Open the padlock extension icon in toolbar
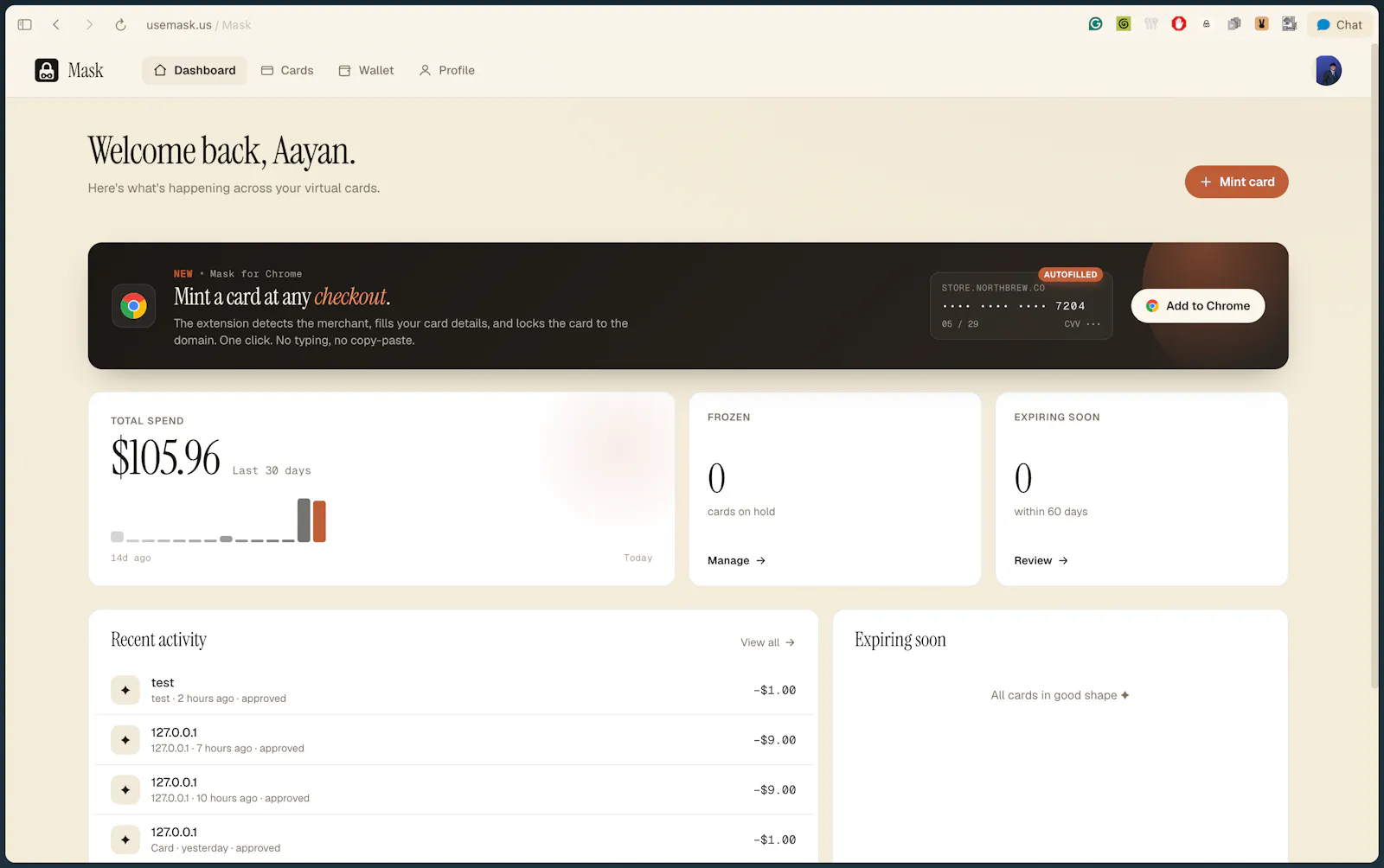This screenshot has height=868, width=1384. [x=1206, y=24]
